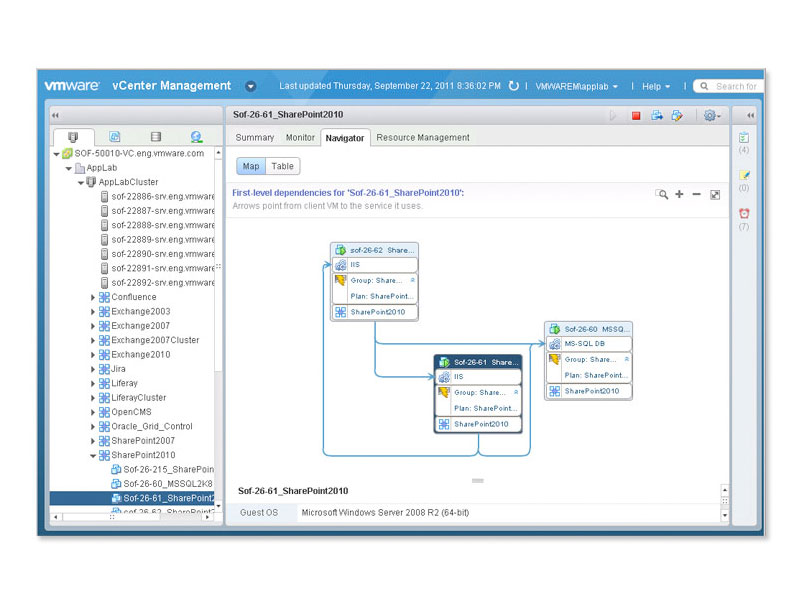Click the zoom-to-fit magnifier icon

coord(662,194)
